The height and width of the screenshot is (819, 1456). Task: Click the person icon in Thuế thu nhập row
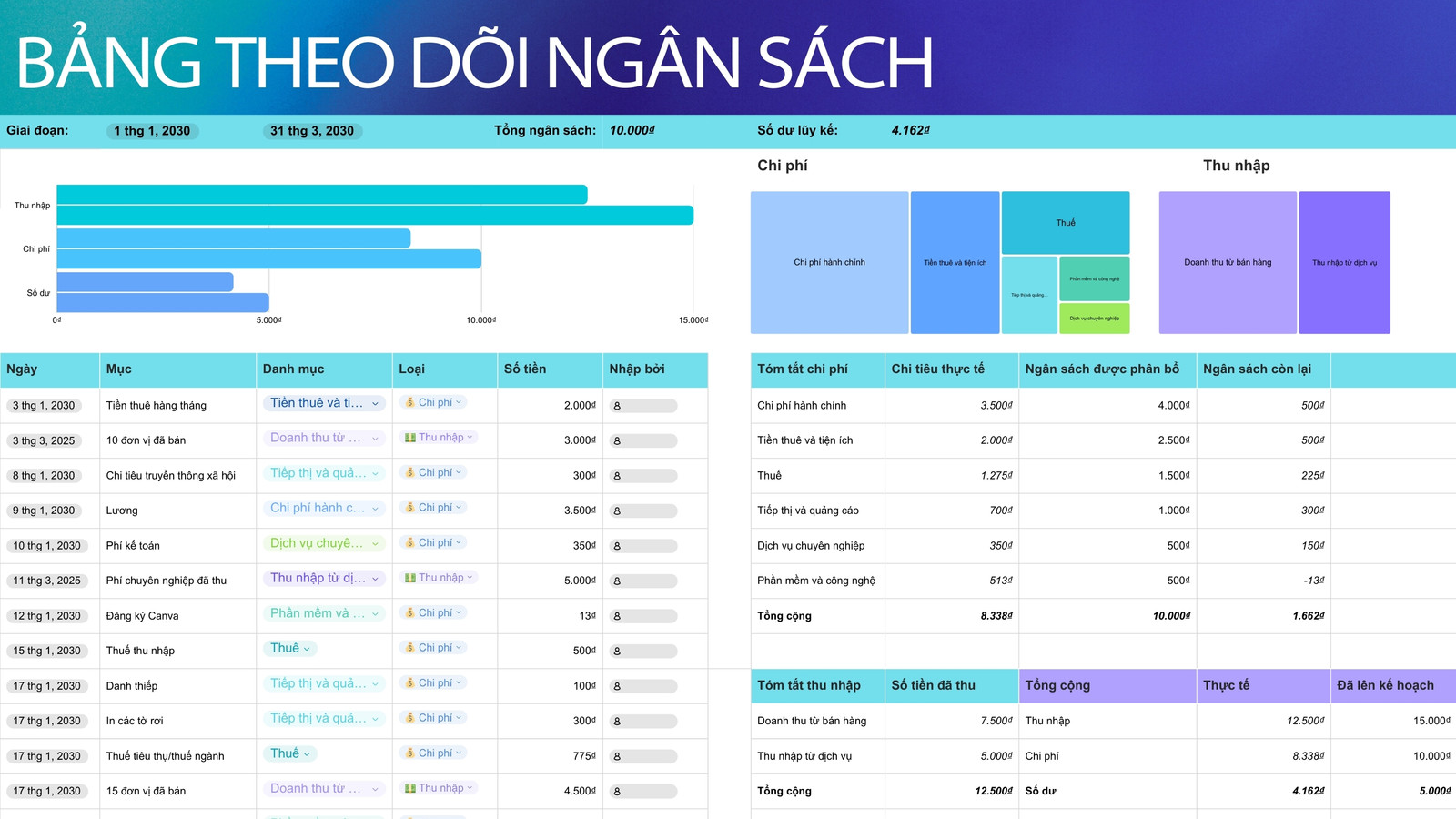617,652
